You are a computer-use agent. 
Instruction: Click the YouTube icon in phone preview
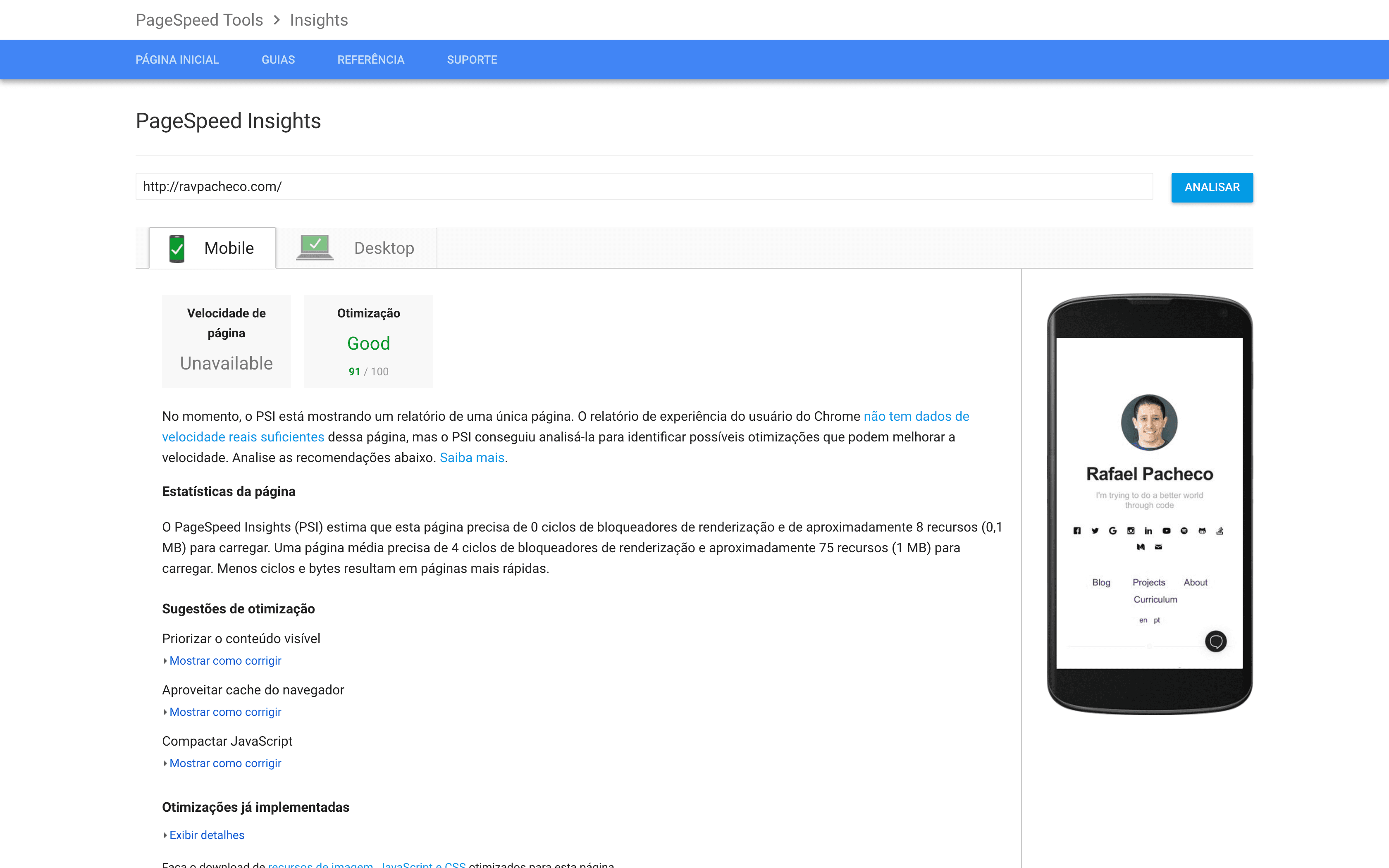pos(1166,530)
